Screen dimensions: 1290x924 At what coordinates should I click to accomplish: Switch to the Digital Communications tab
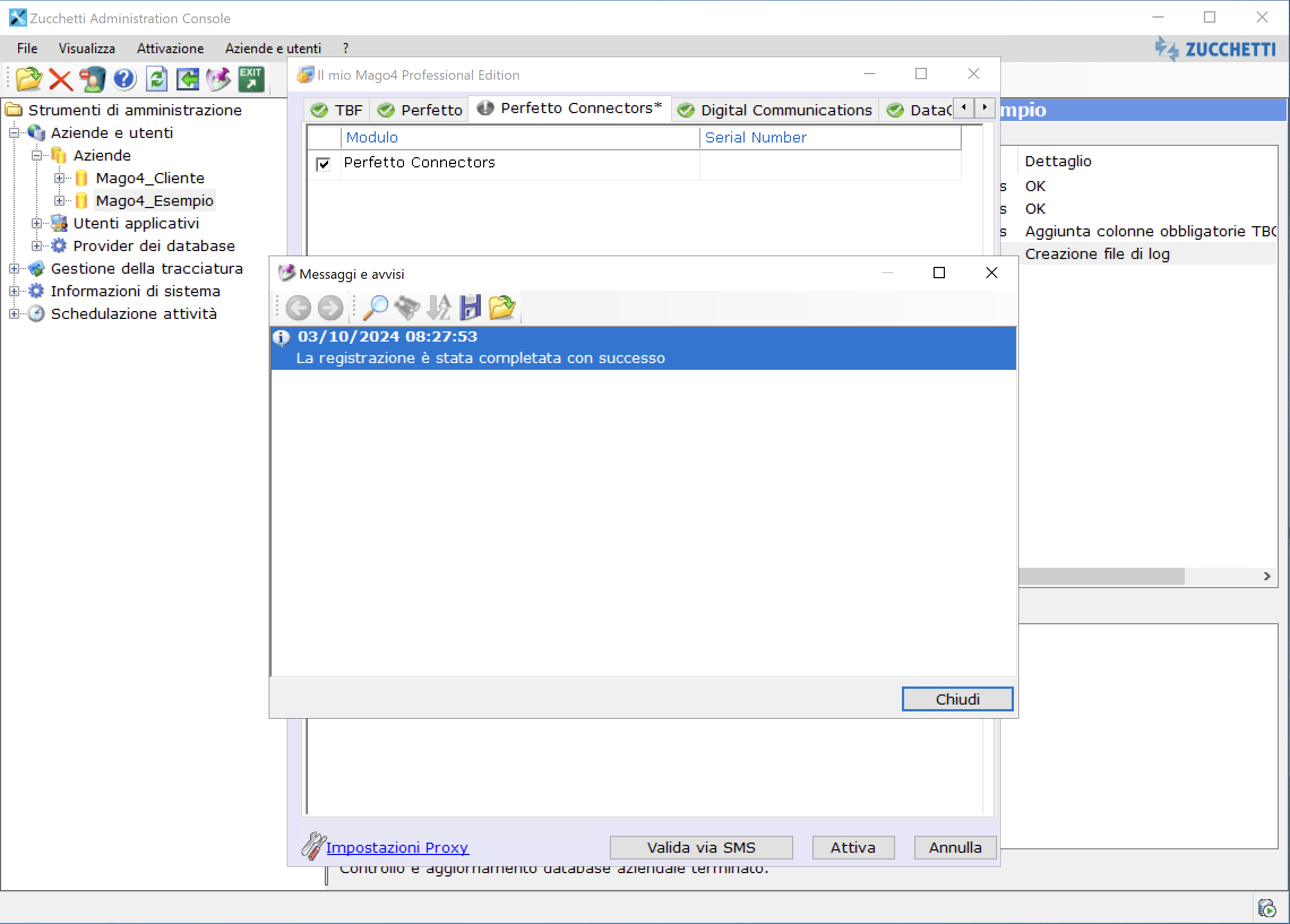pyautogui.click(x=775, y=110)
